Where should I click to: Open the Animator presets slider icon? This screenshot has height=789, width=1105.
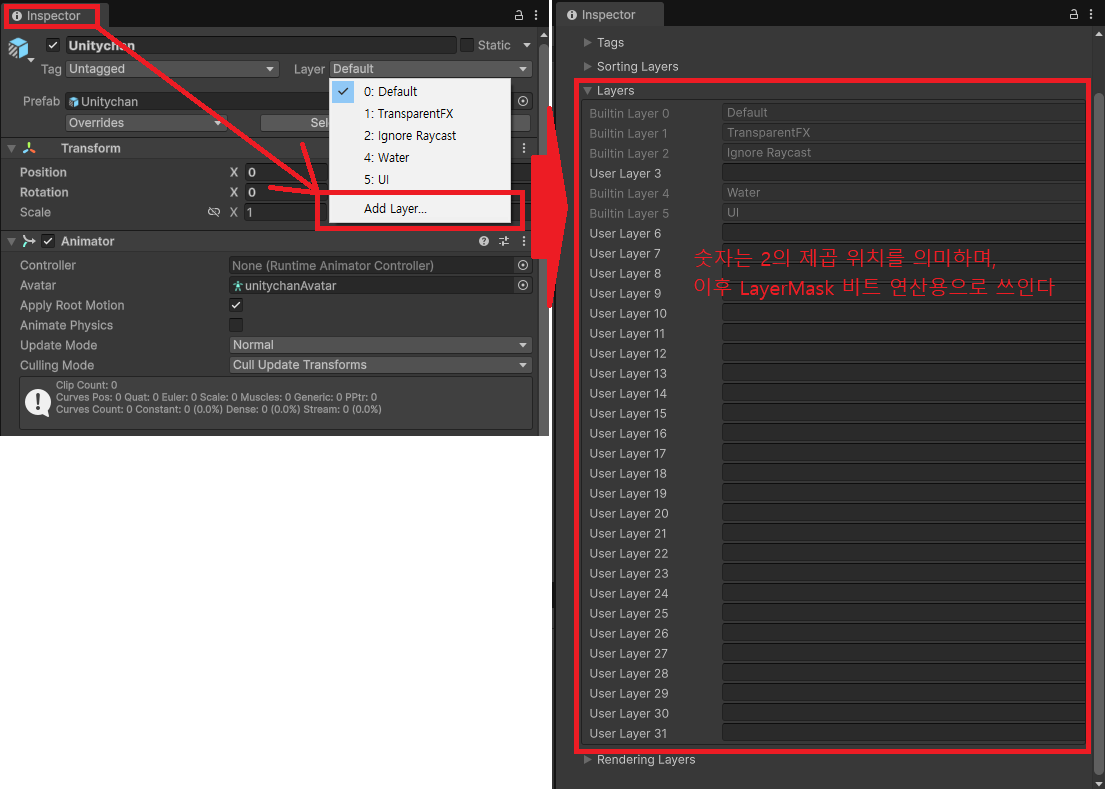point(504,241)
